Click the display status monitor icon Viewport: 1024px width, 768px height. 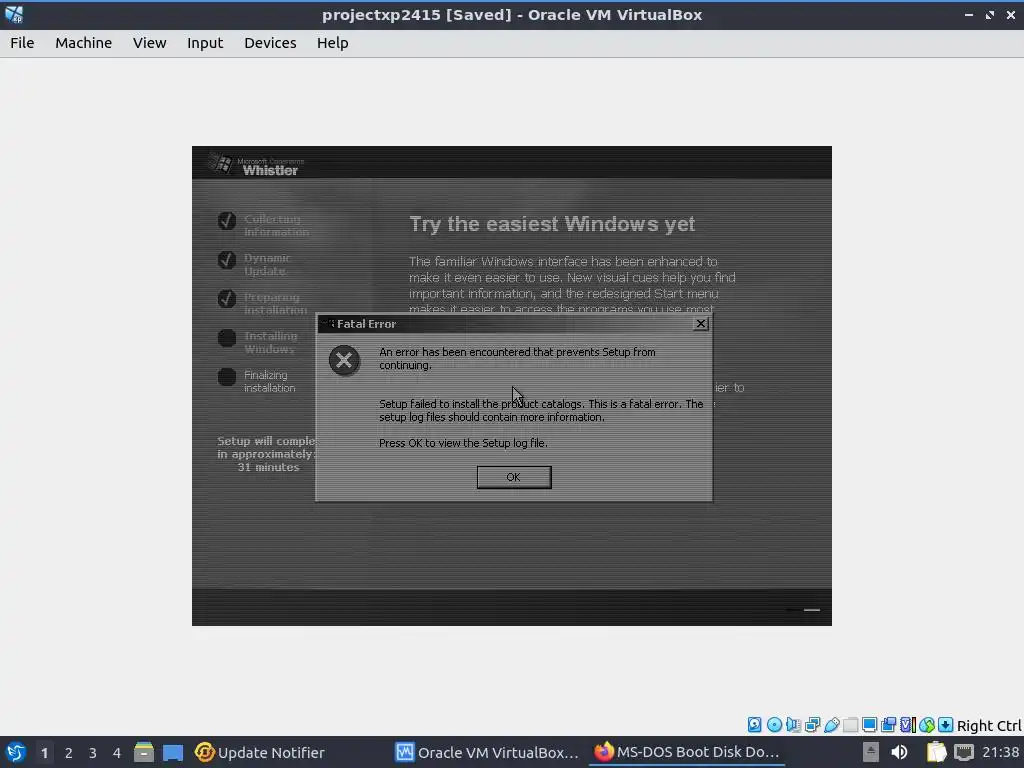tap(869, 724)
